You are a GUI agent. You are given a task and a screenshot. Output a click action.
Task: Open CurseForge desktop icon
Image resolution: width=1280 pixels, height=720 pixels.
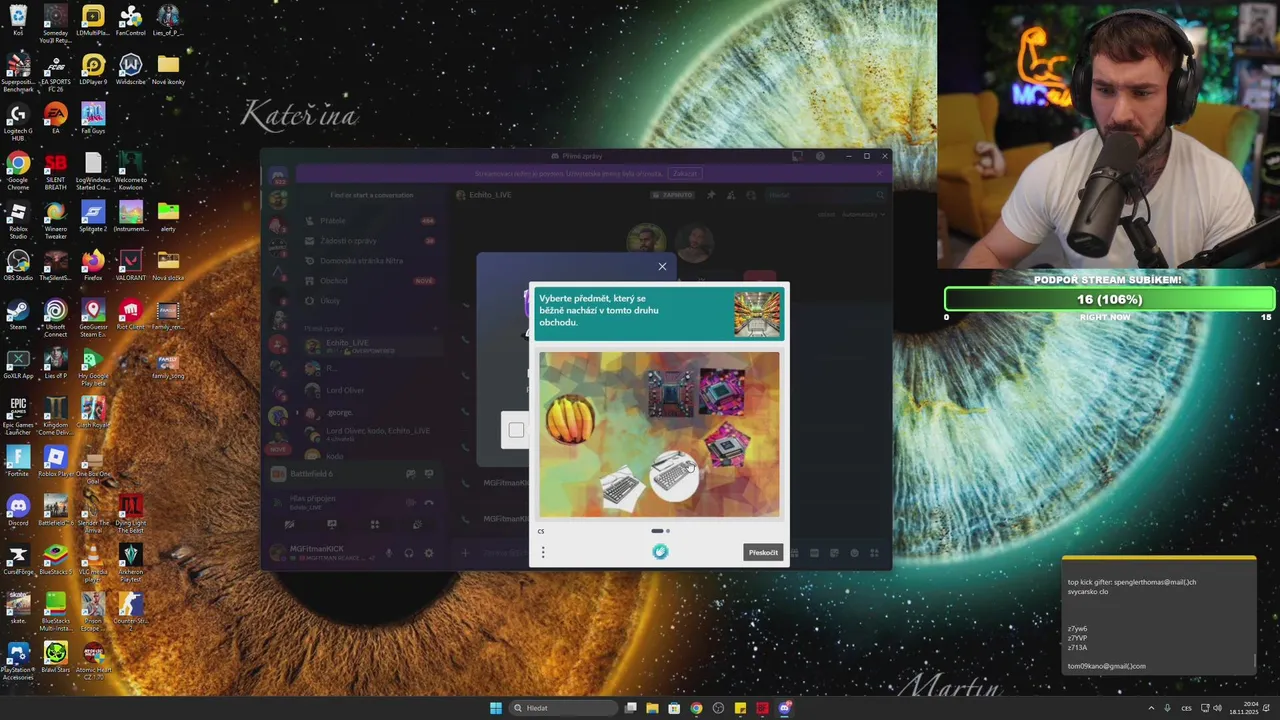tap(18, 559)
